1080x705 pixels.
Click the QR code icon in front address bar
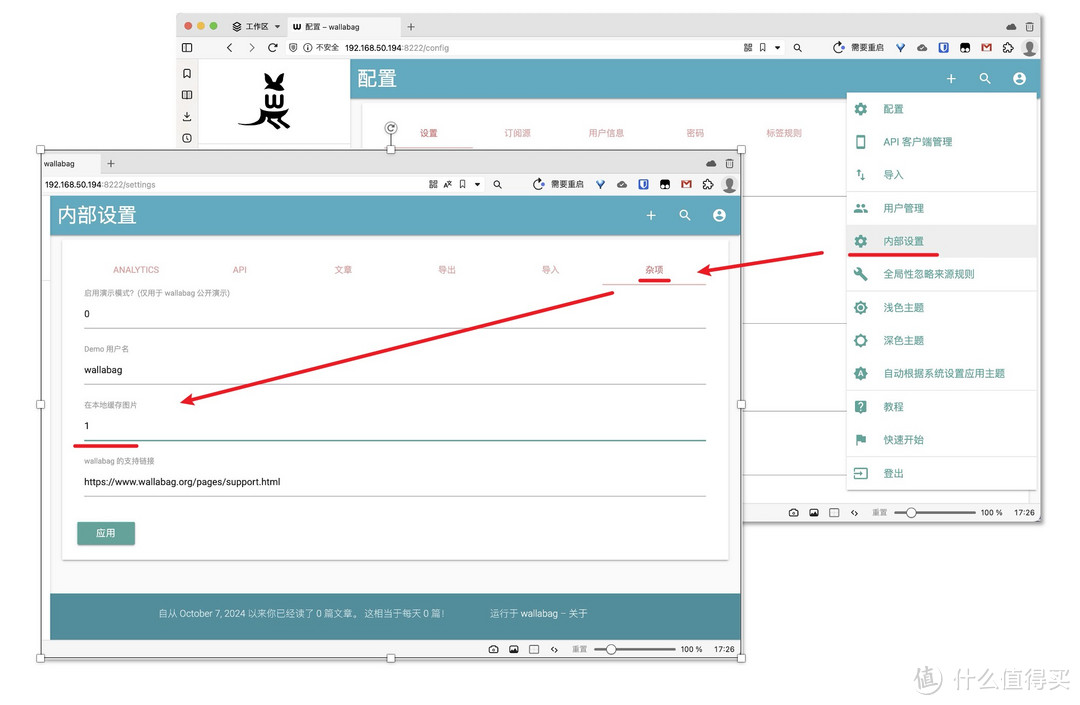(x=433, y=185)
